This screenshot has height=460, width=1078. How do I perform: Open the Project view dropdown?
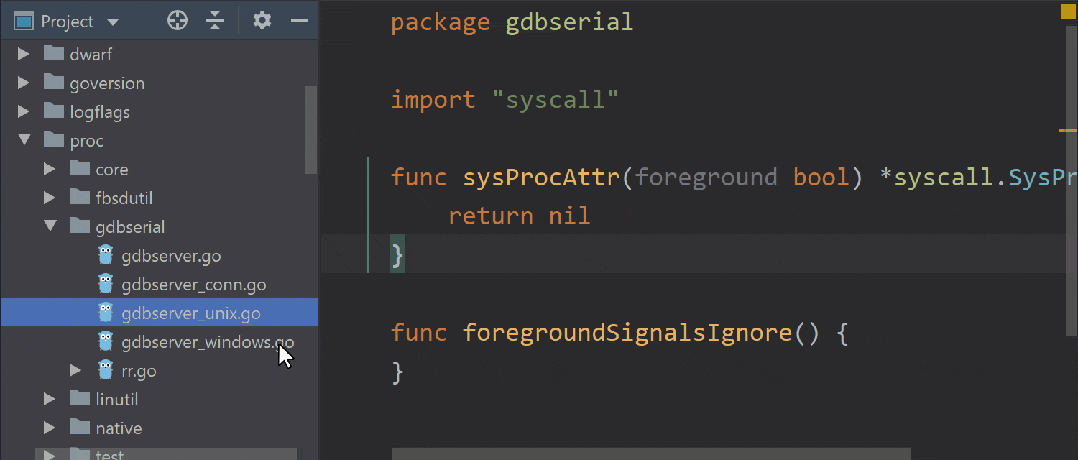[111, 22]
